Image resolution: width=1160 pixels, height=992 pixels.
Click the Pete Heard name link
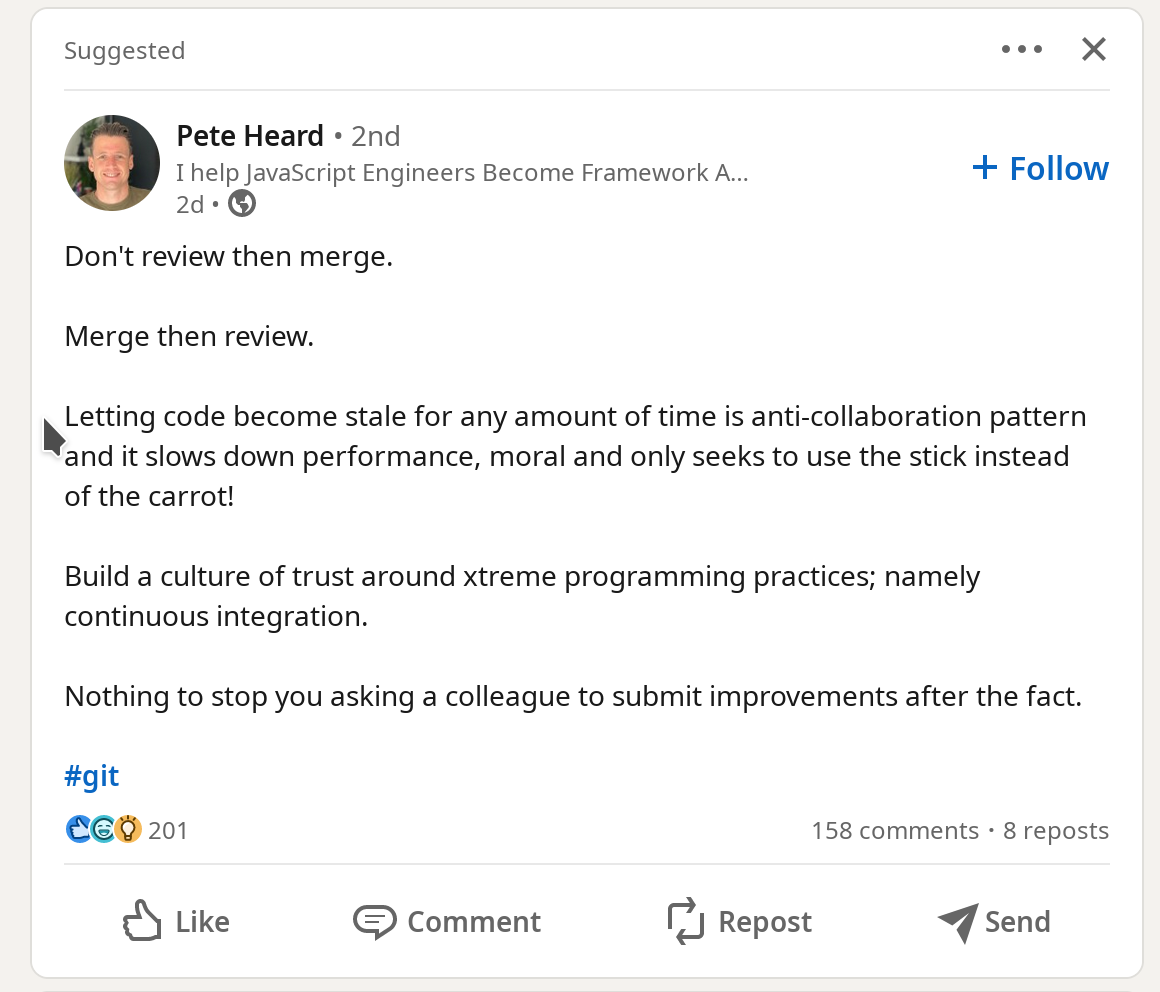[250, 136]
